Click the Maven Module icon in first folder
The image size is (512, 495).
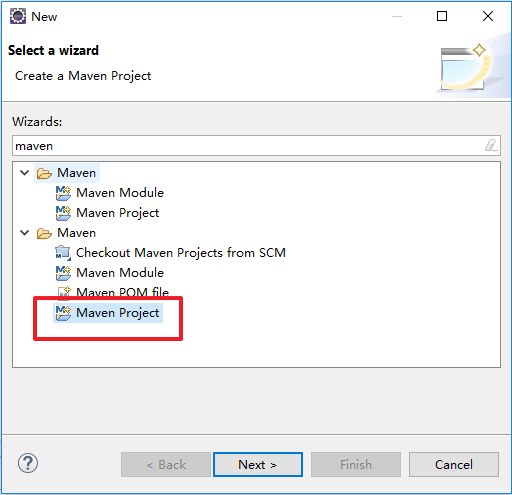(63, 193)
